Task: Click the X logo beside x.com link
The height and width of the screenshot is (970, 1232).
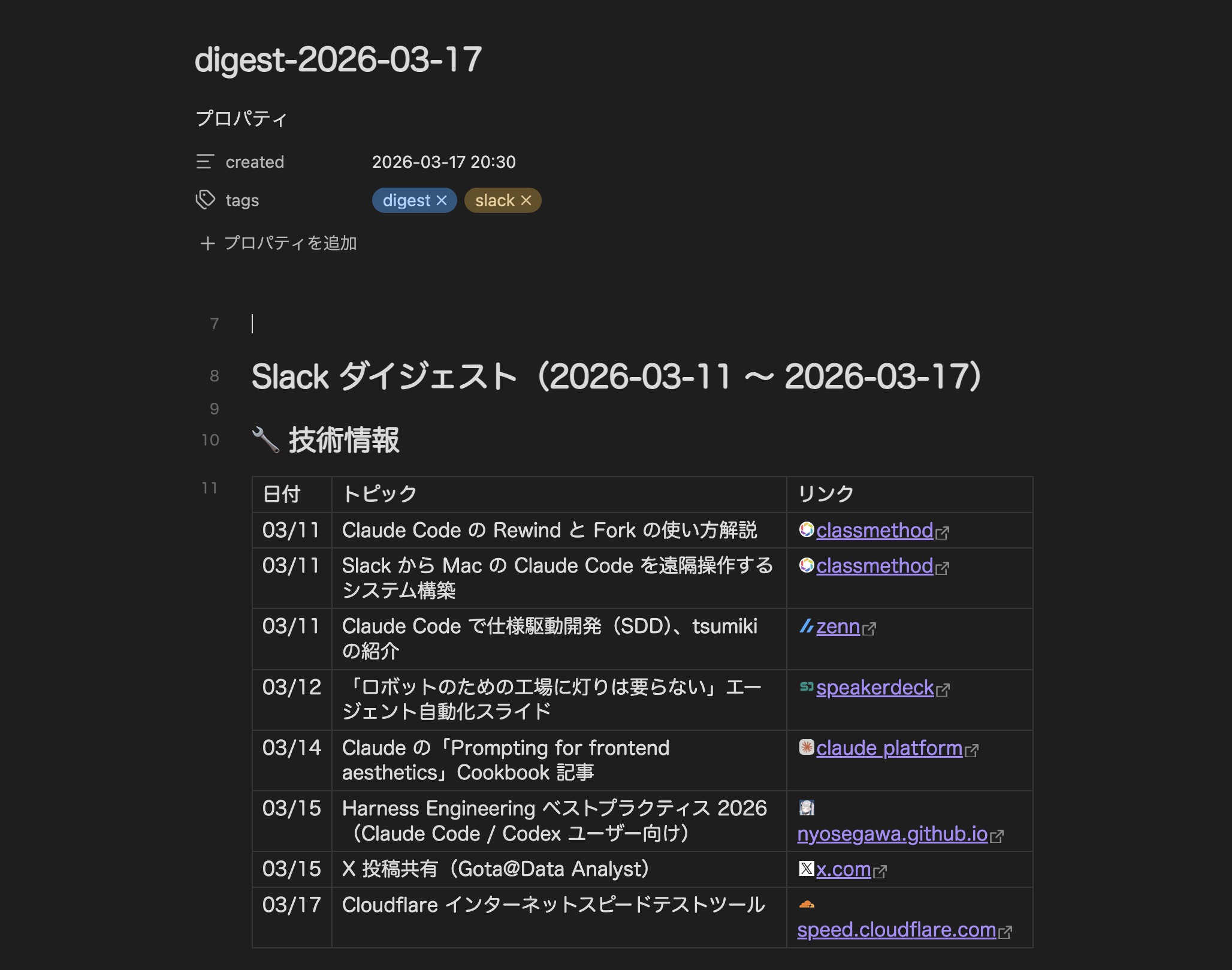Action: 806,869
